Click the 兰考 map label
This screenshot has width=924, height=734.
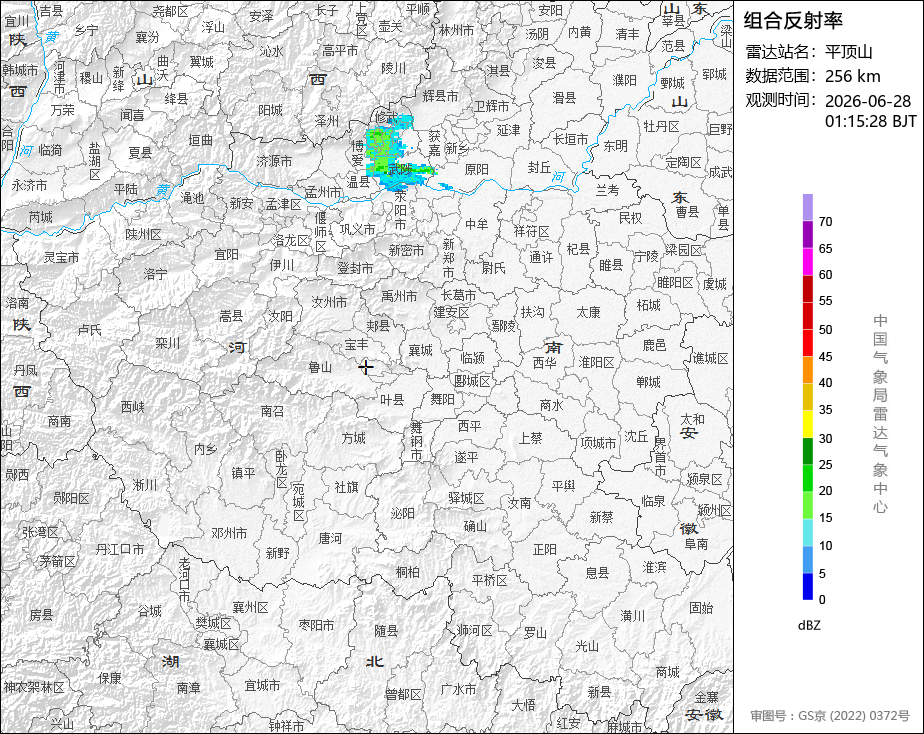click(608, 190)
